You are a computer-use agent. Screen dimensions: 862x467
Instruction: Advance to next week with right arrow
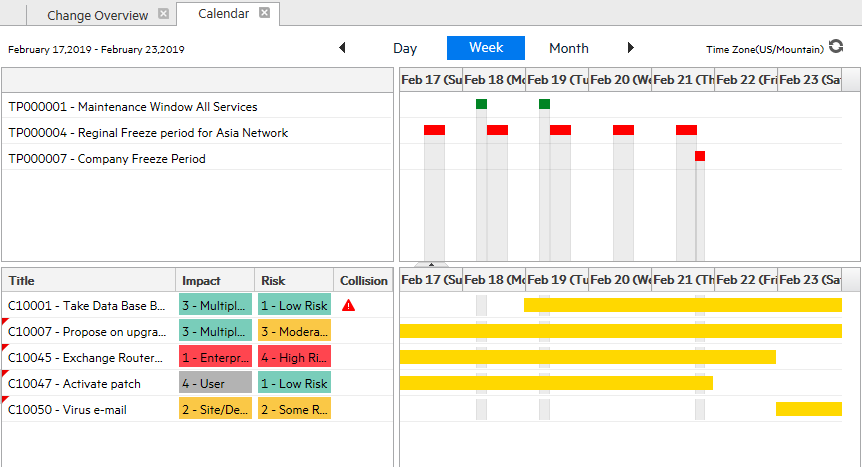click(x=630, y=48)
